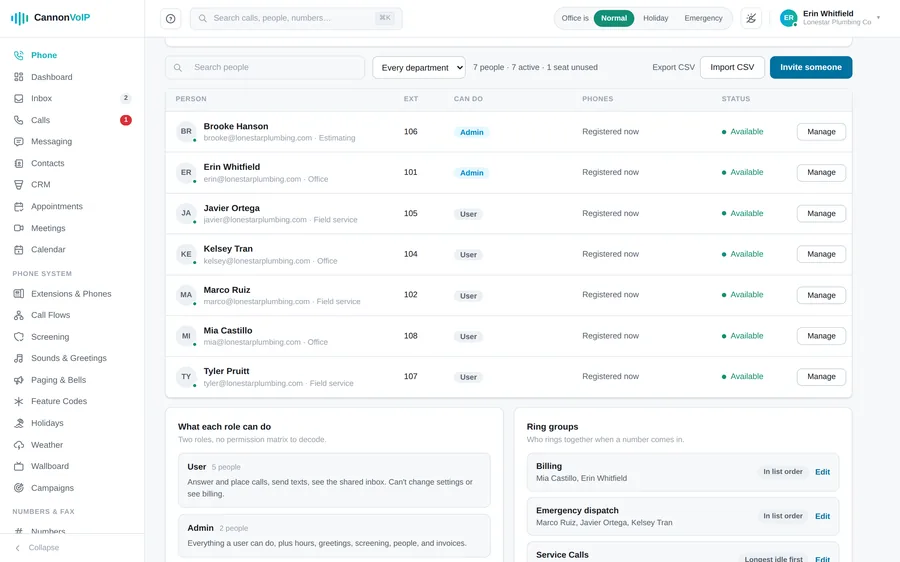Click the CRM funnel icon
This screenshot has height=562, width=900.
(x=19, y=185)
